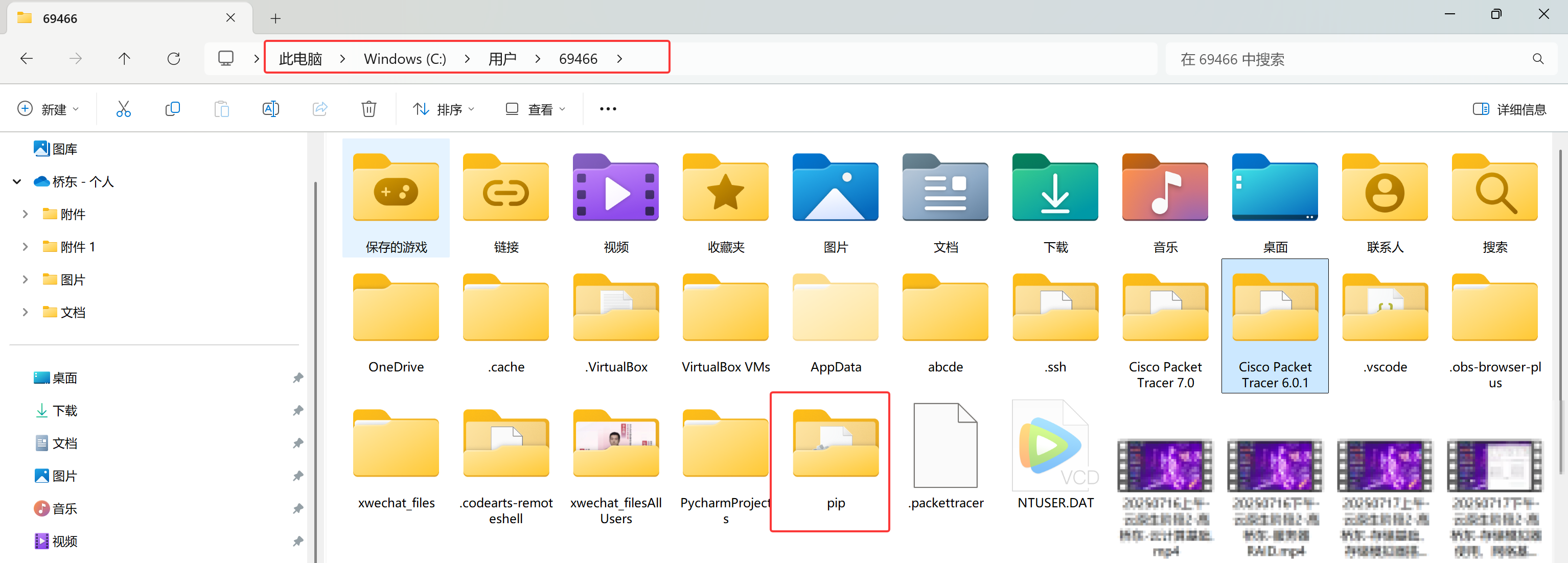Select the 搜索 folder
1568x563 pixels.
[x=1494, y=204]
